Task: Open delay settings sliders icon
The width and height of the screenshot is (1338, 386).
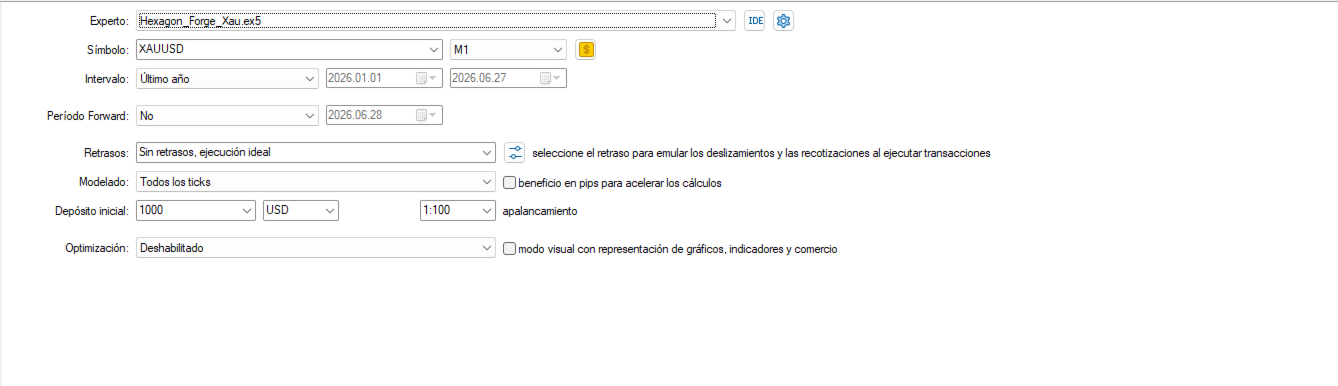Action: pyautogui.click(x=515, y=153)
